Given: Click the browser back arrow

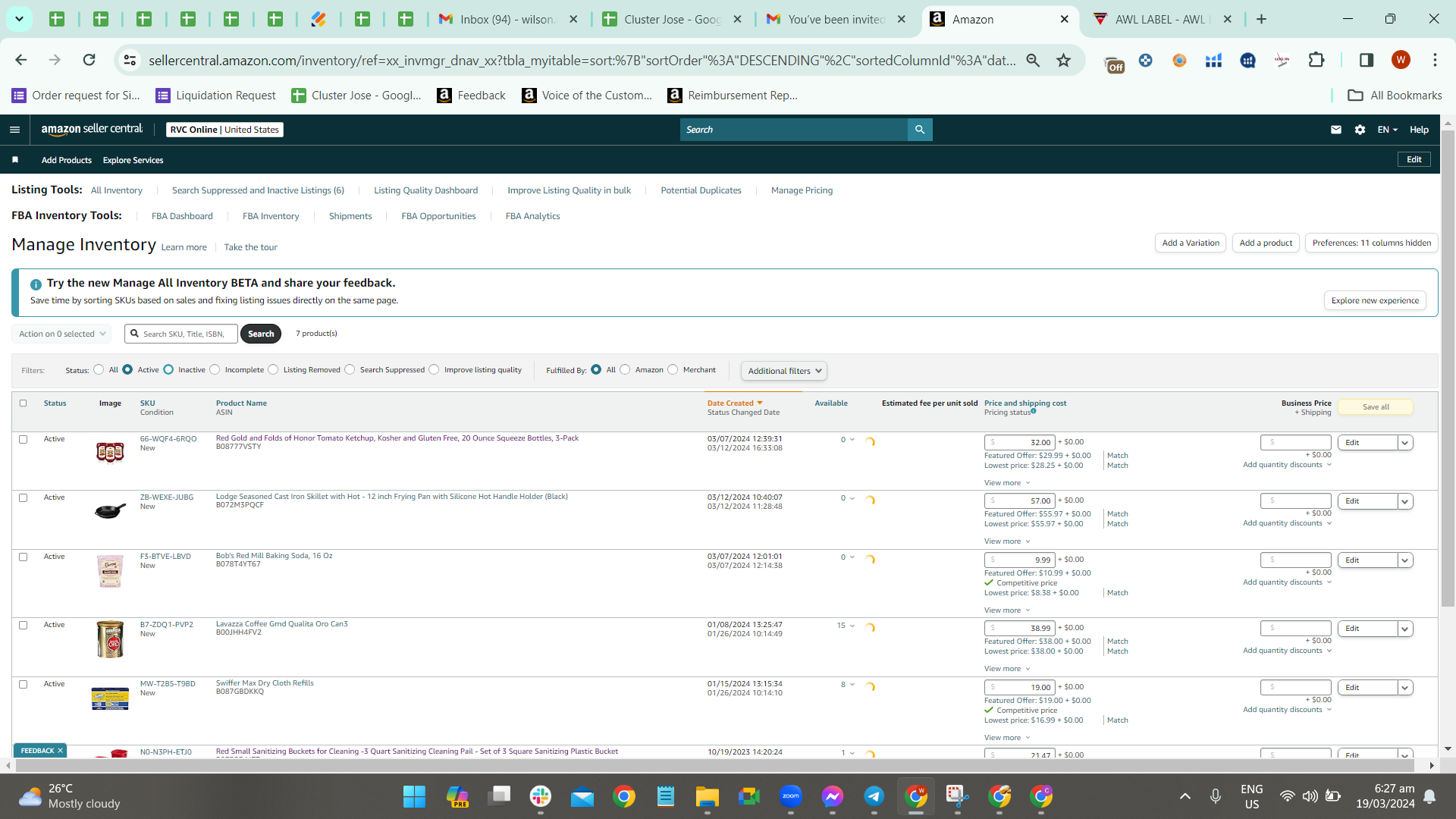Looking at the screenshot, I should 21,60.
